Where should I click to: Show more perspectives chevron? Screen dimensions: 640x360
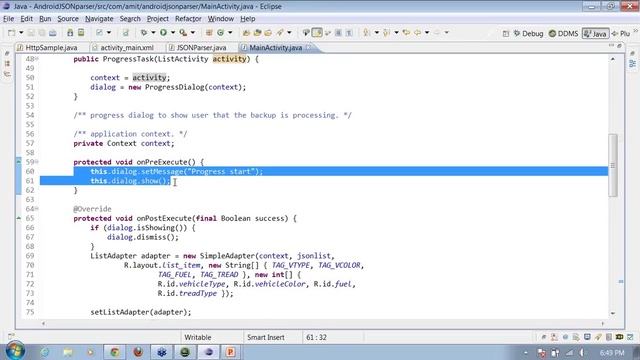[636, 31]
